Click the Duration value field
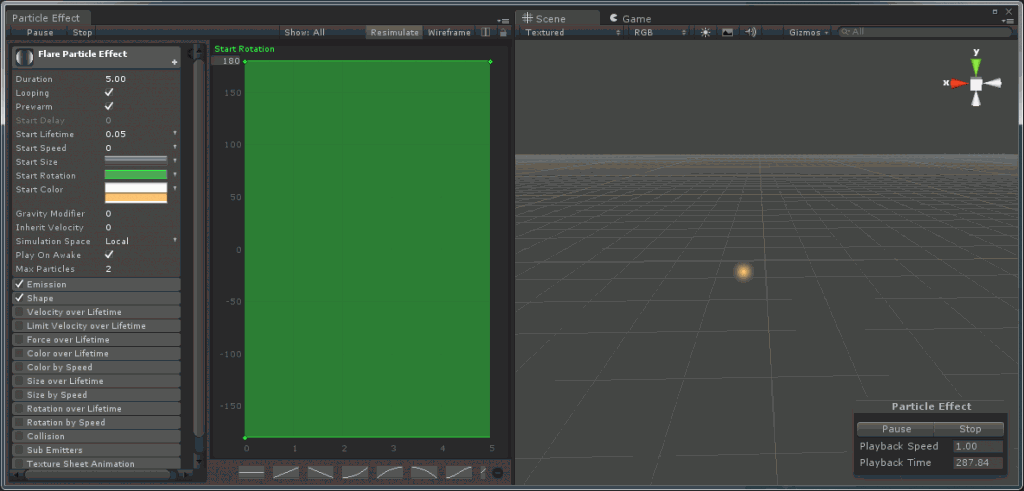 (x=141, y=79)
